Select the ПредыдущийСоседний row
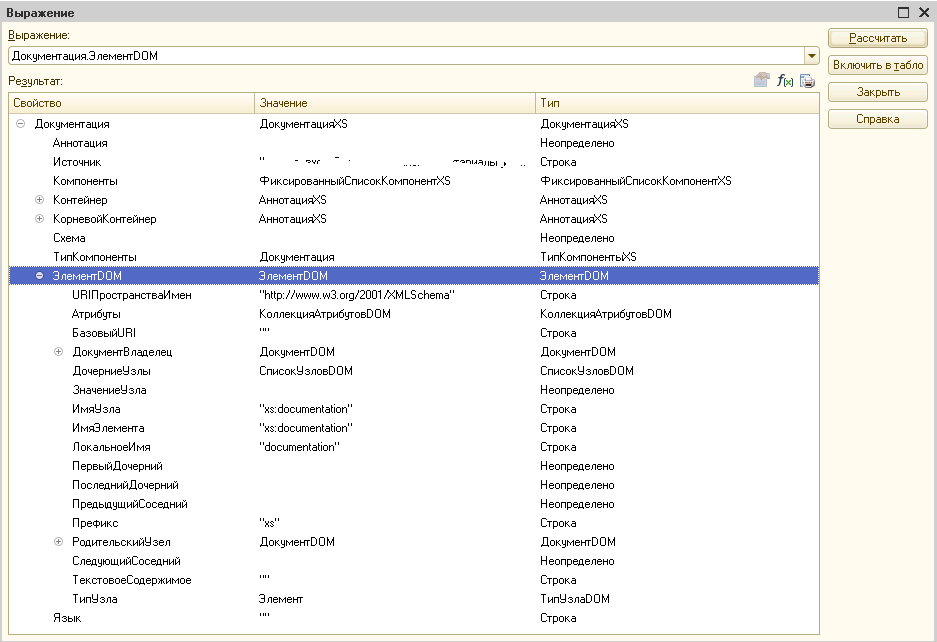This screenshot has width=937, height=642. pos(414,504)
